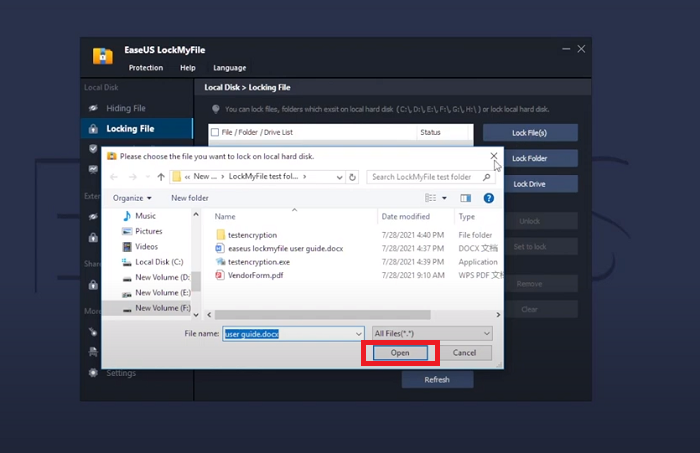This screenshot has width=700, height=453.
Task: Select easeus lockmyfile user guide.docx
Action: click(x=285, y=249)
